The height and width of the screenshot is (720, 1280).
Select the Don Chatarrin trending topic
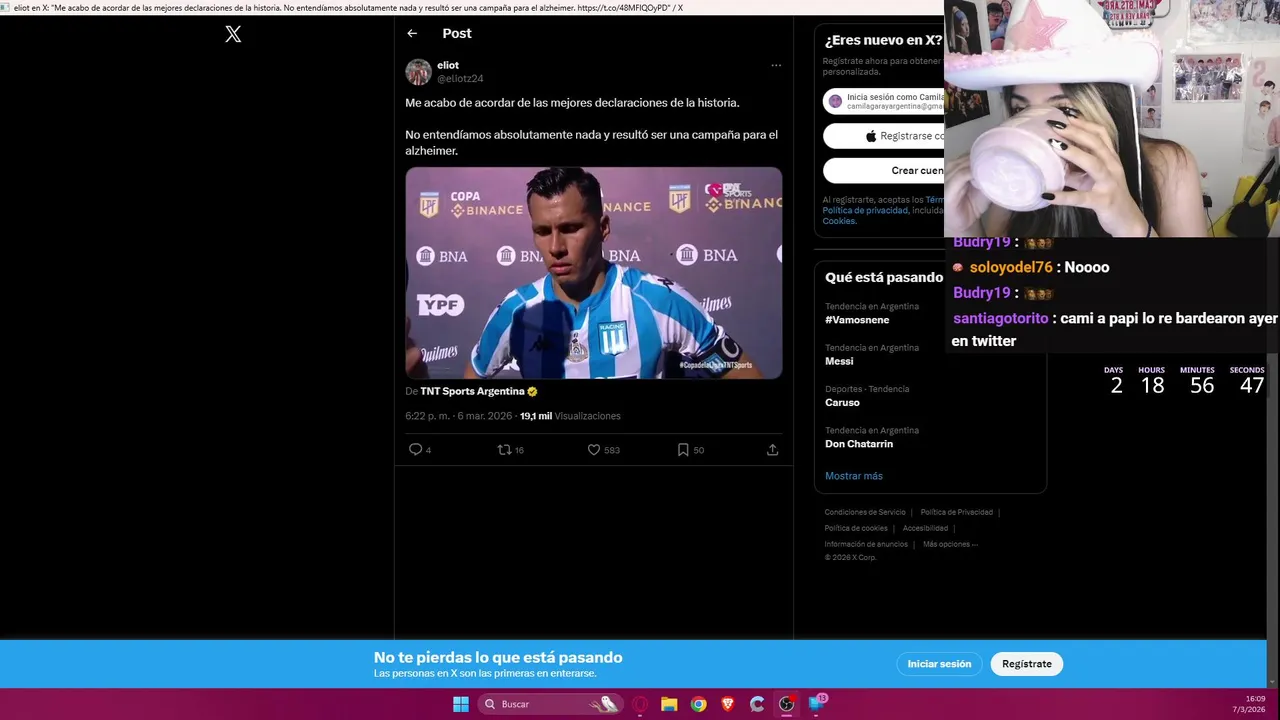click(x=859, y=444)
